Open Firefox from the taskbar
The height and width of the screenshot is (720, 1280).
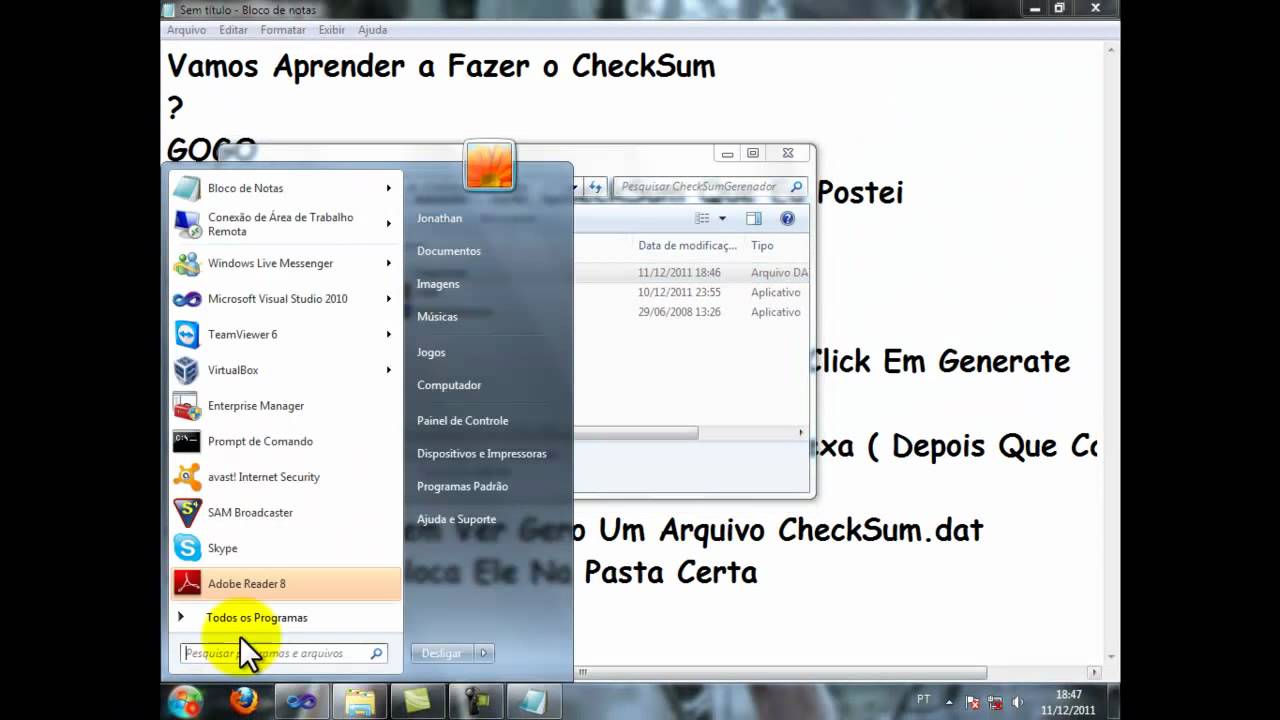243,702
